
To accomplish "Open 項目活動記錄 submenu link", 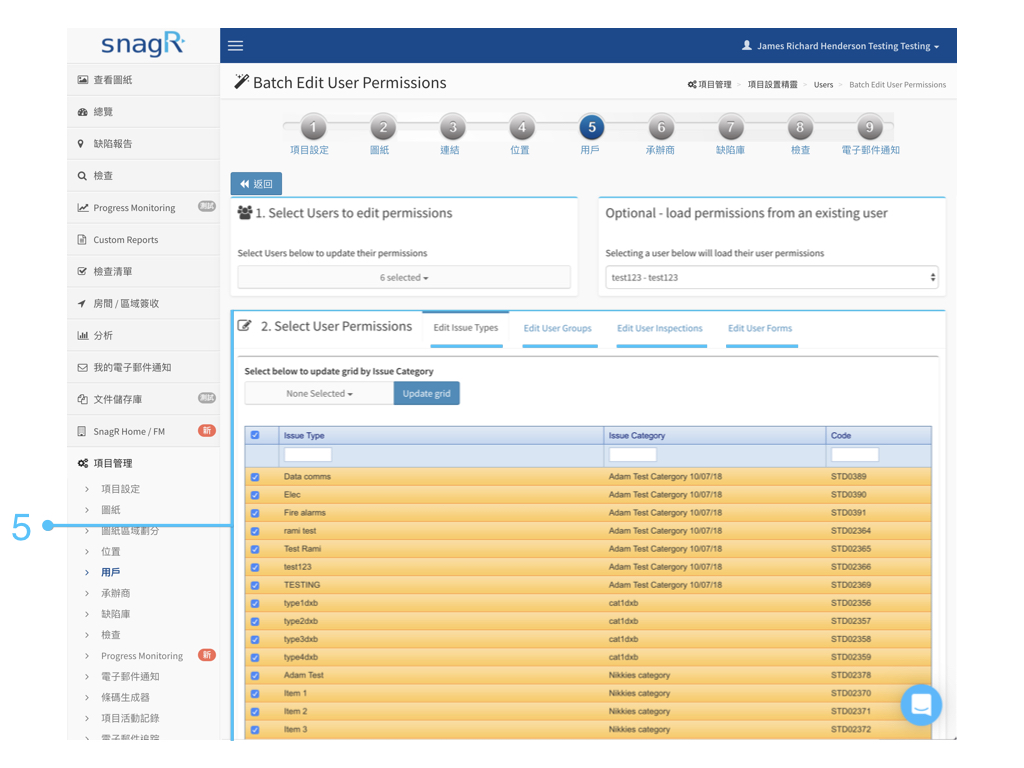I will click(x=130, y=718).
